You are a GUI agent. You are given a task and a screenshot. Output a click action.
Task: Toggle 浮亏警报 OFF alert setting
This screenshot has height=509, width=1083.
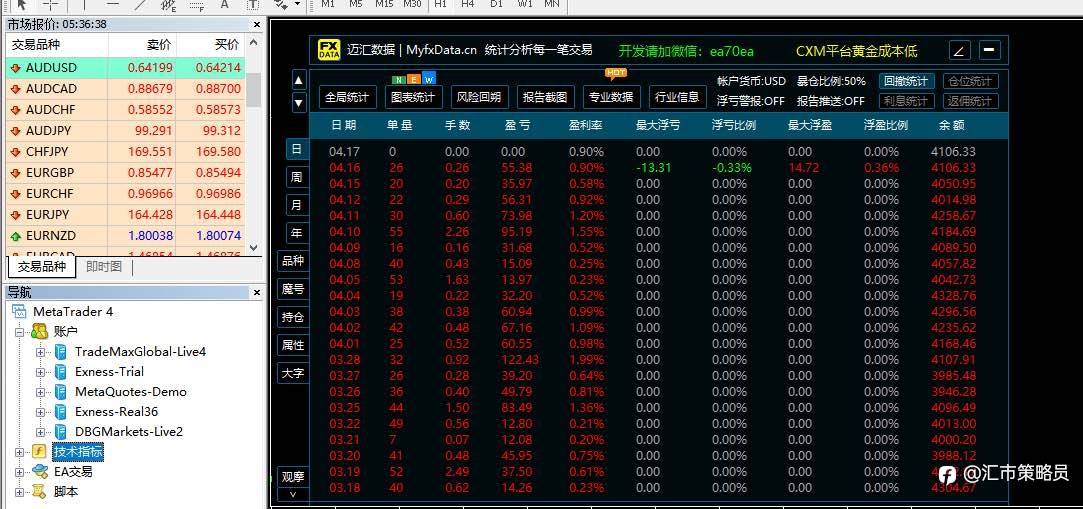pos(751,101)
